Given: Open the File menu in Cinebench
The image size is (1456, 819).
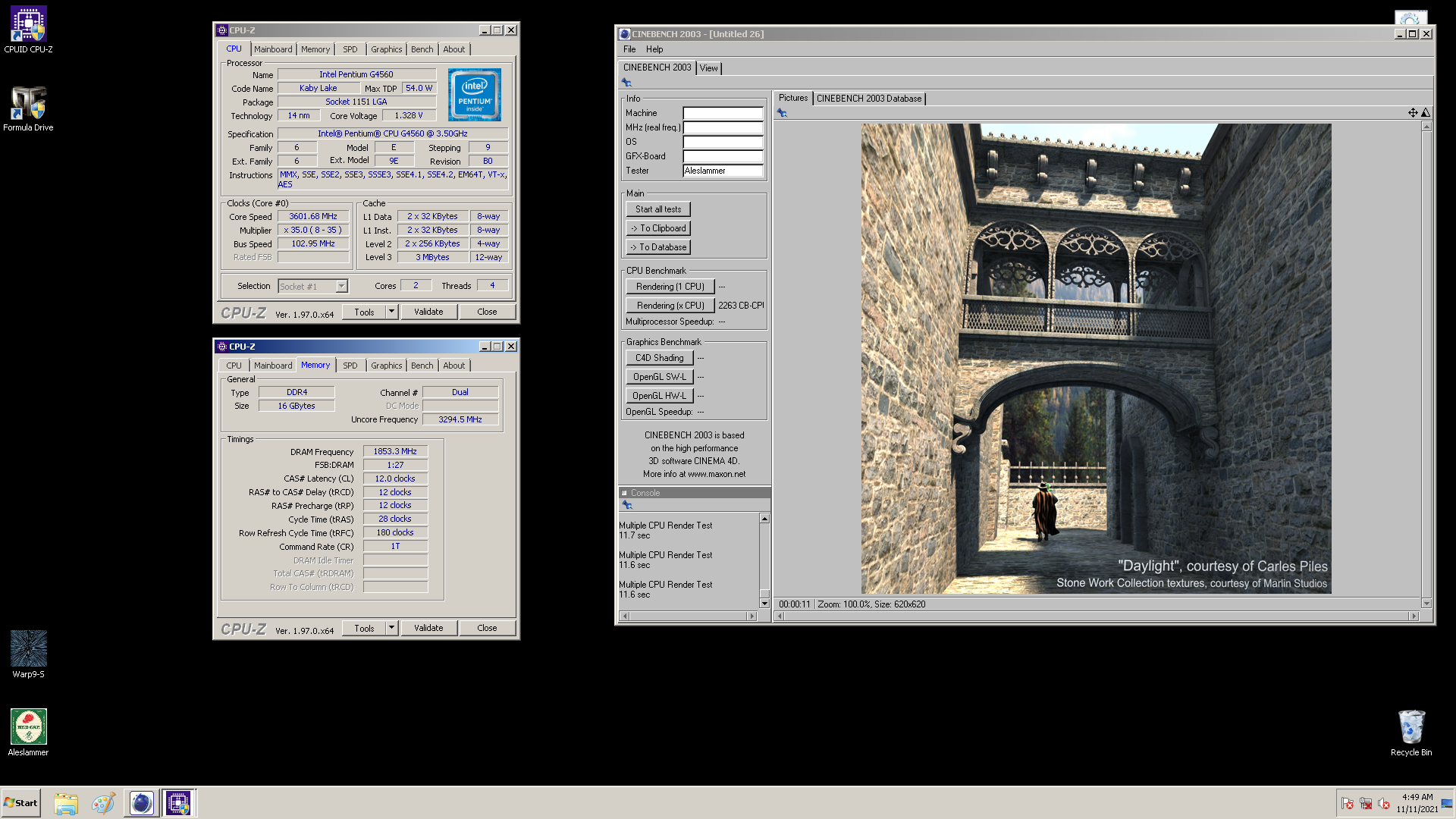Looking at the screenshot, I should point(629,49).
